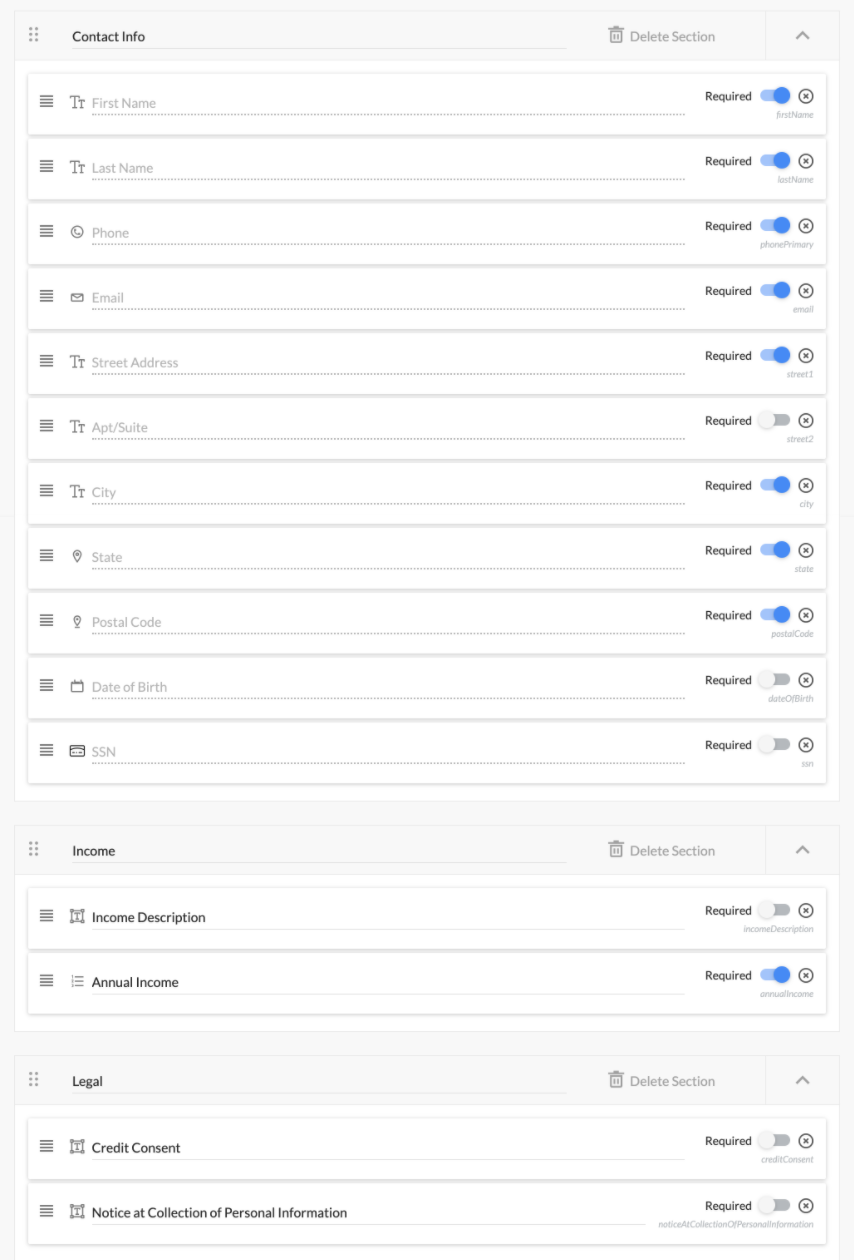Click the drag handle of Legal section
This screenshot has width=854, height=1260.
point(33,1079)
